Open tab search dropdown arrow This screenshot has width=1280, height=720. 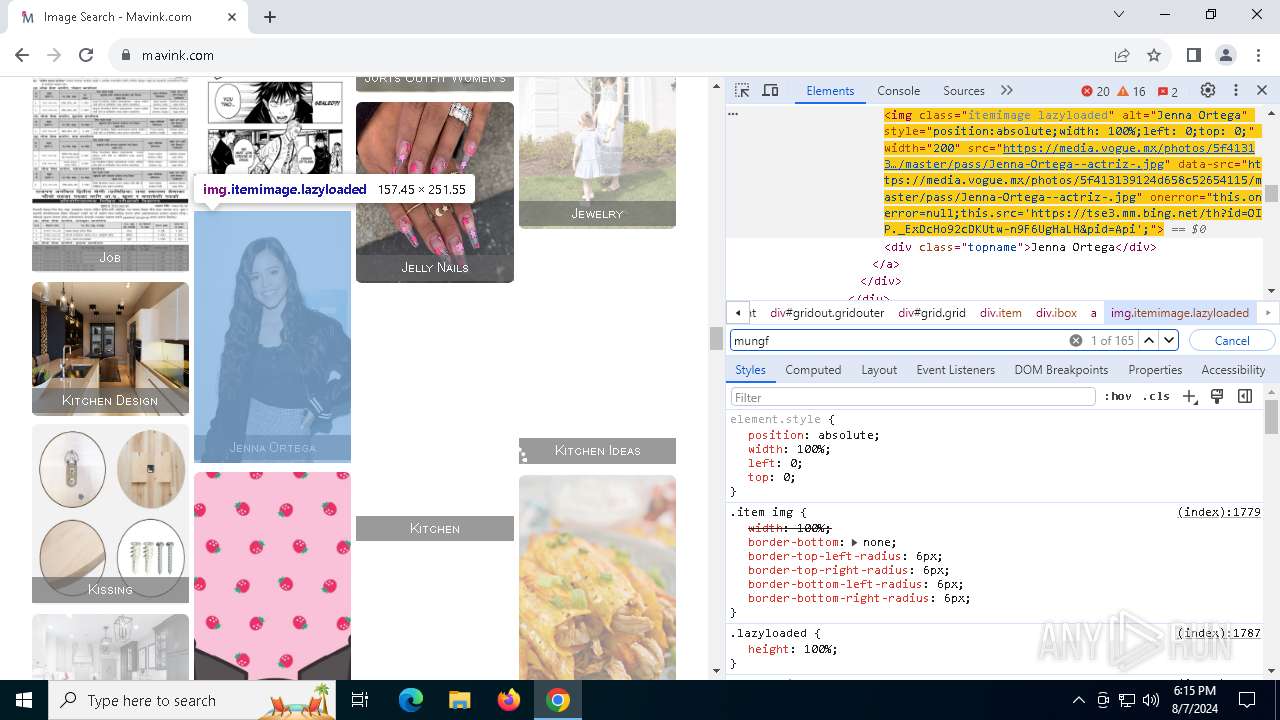[1118, 15]
